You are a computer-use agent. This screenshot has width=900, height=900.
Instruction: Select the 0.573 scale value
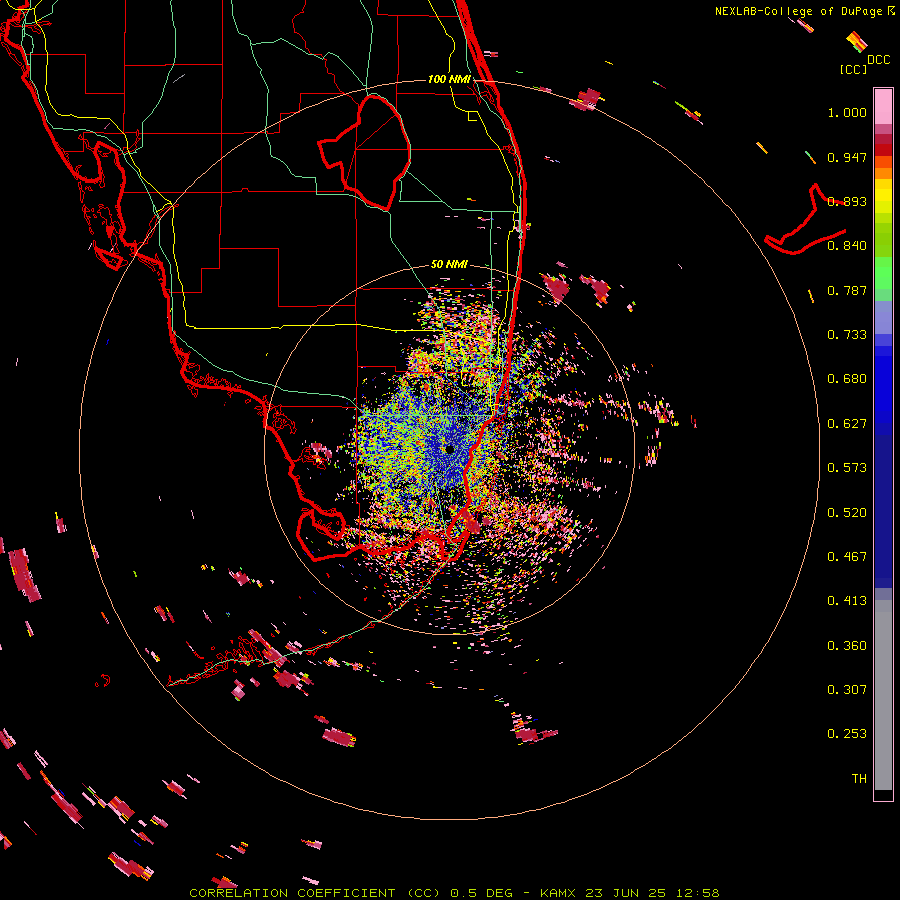point(847,468)
